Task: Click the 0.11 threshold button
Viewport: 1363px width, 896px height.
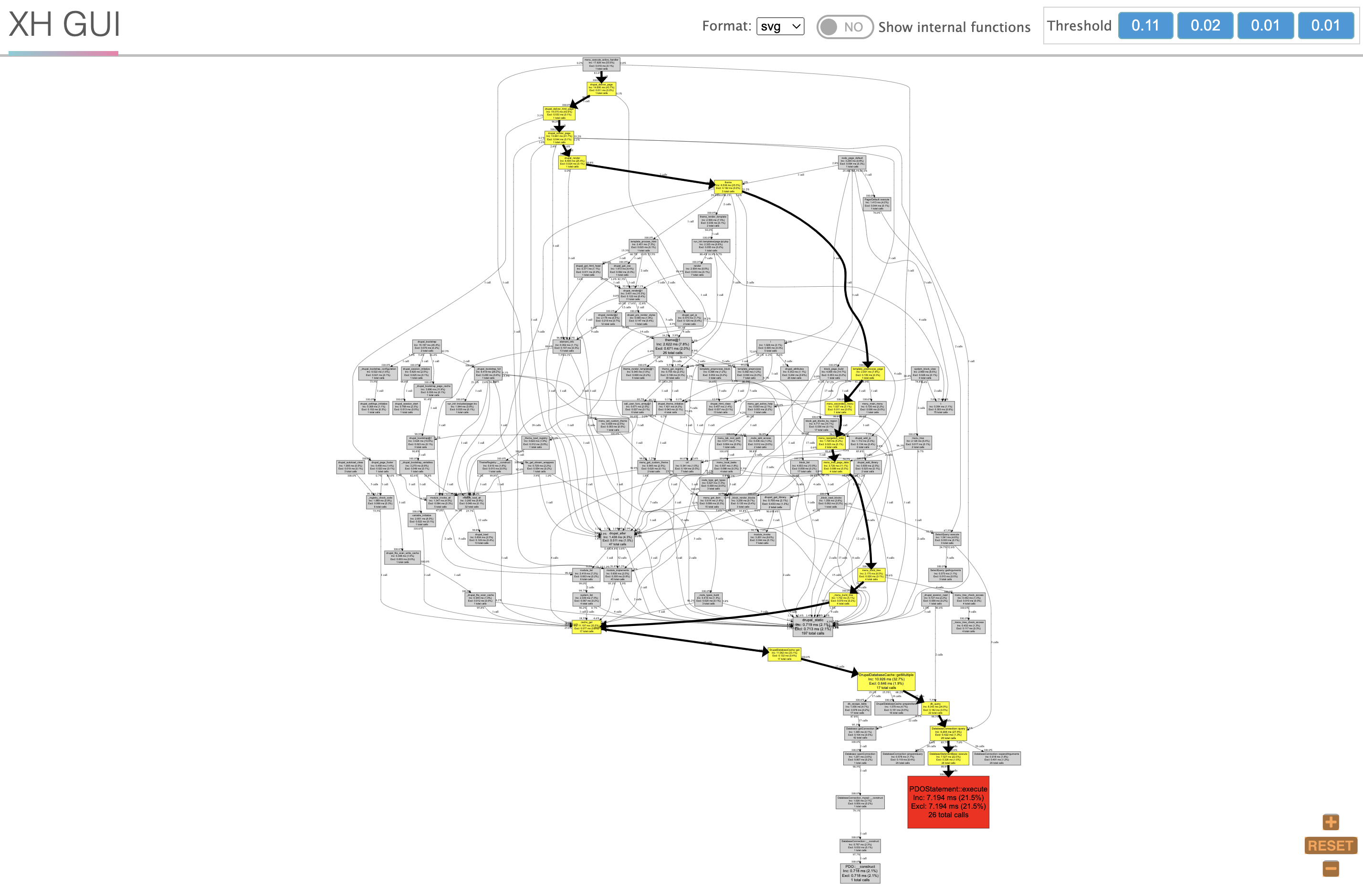Action: [1145, 26]
